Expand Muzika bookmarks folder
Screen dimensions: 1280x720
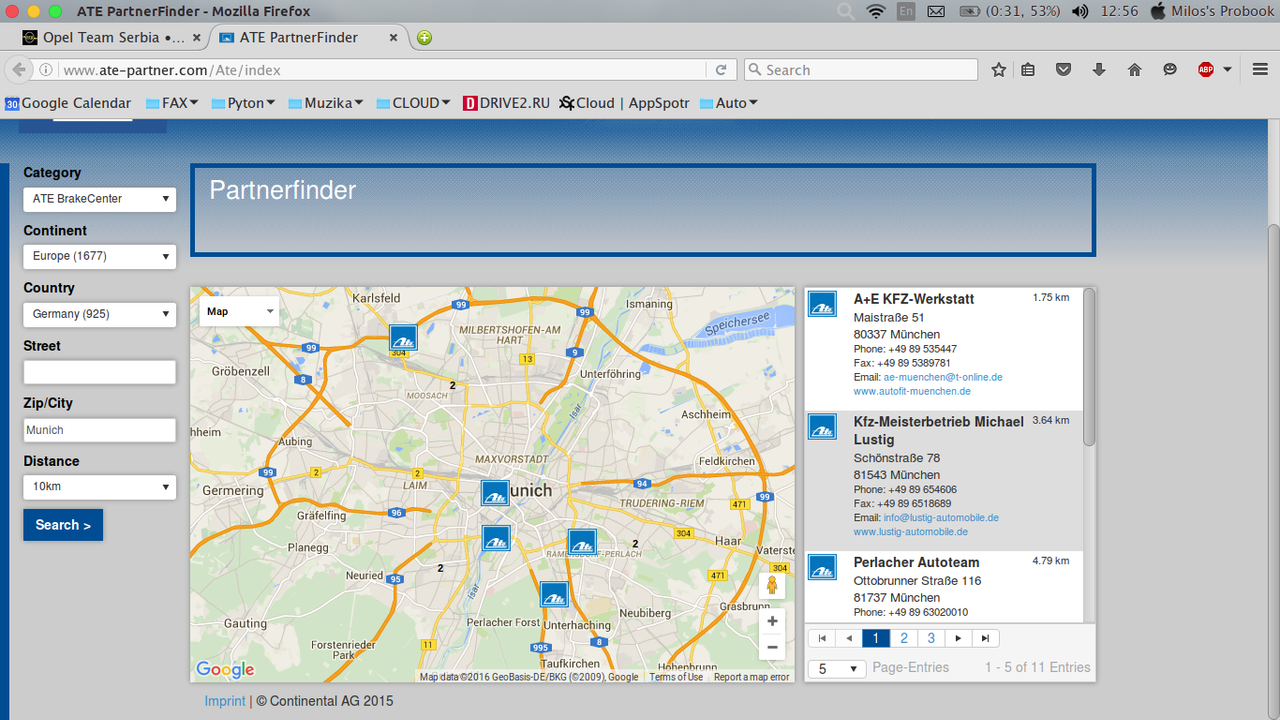[x=325, y=103]
